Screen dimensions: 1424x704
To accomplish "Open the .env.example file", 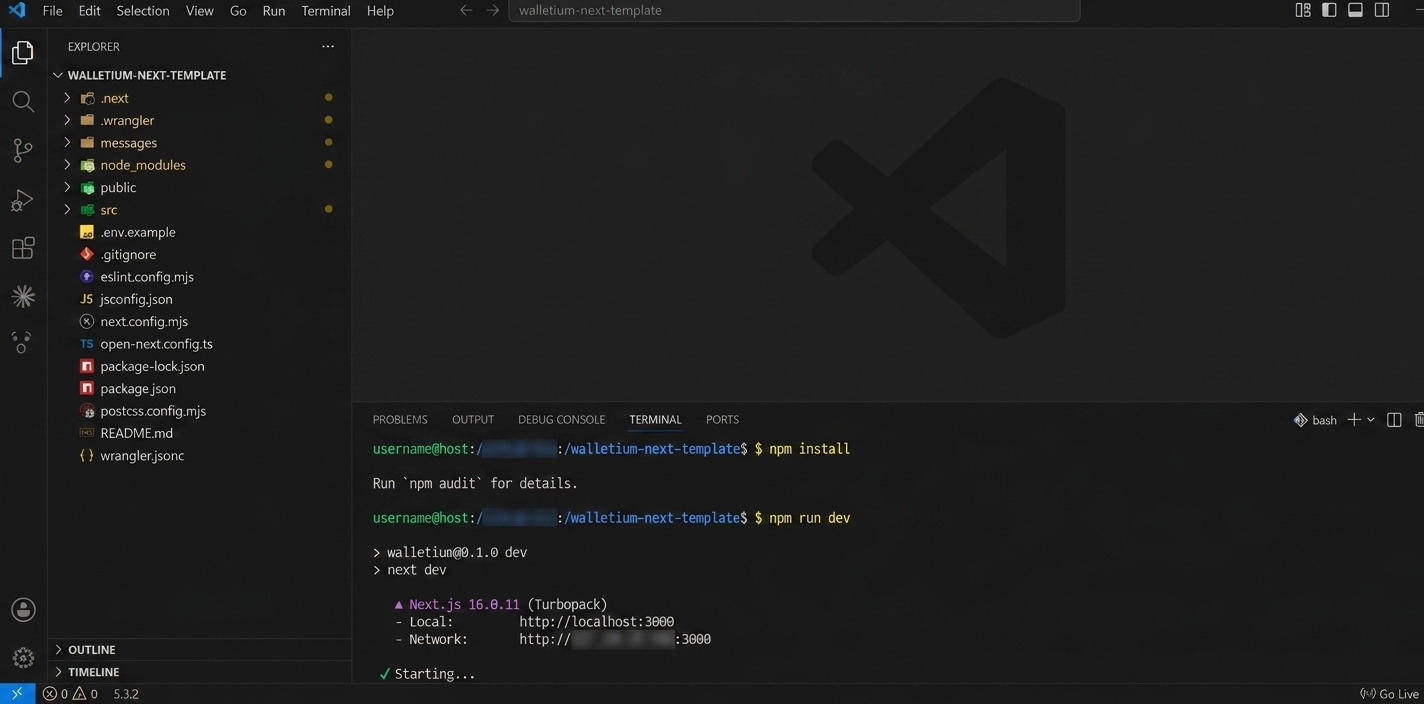I will [x=200, y=232].
